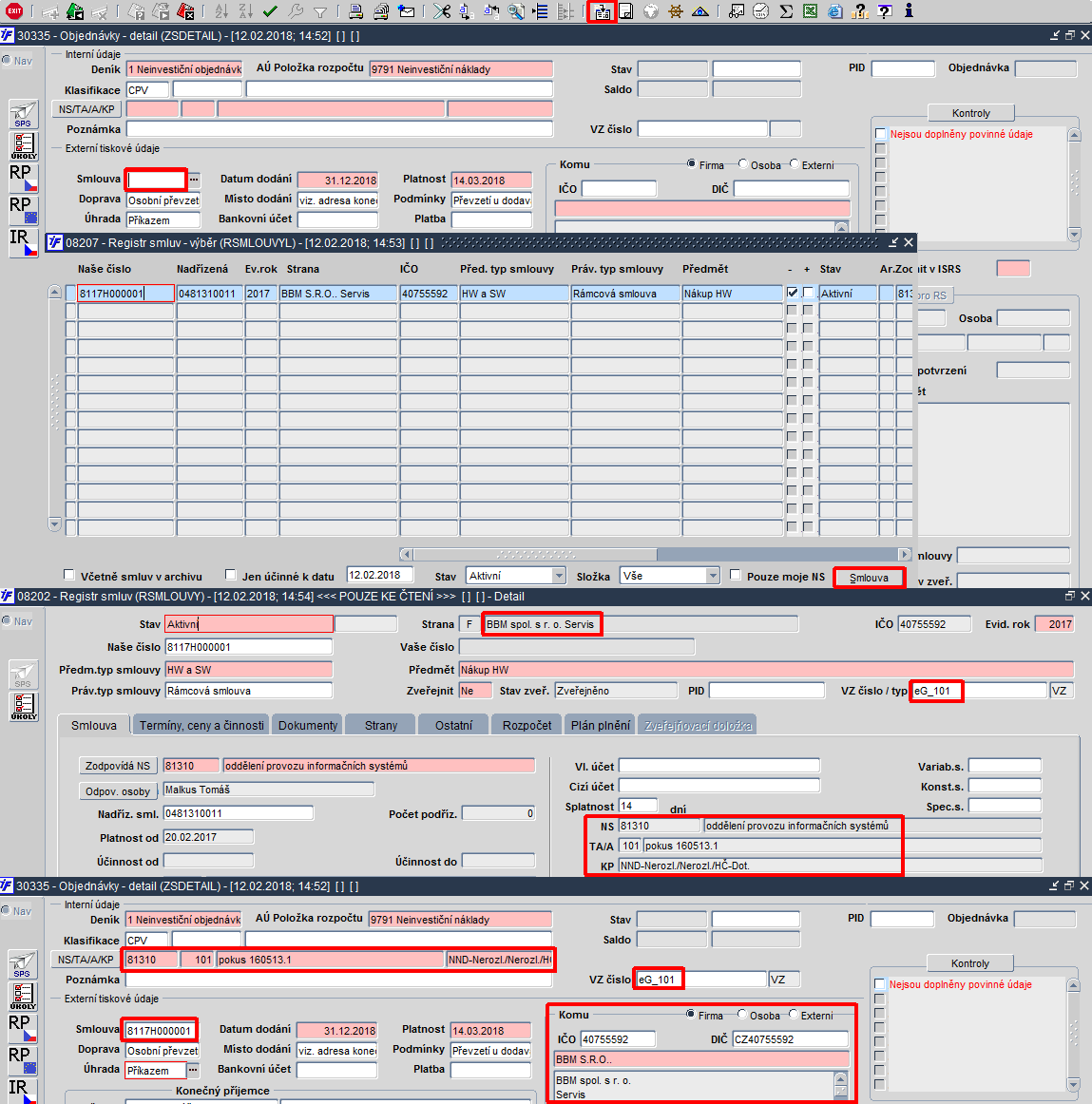Click scroll-up arrow in top Kontroly list
Image resolution: width=1092 pixels, height=1104 pixels.
pyautogui.click(x=1074, y=135)
